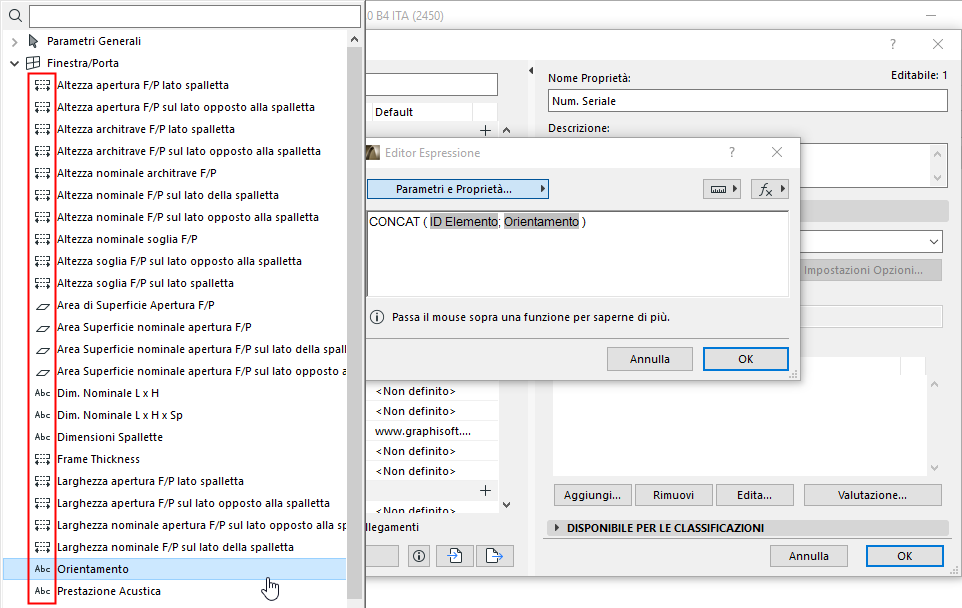Click the info icon button at bottom
Viewport: 962px width, 608px height.
pyautogui.click(x=419, y=556)
